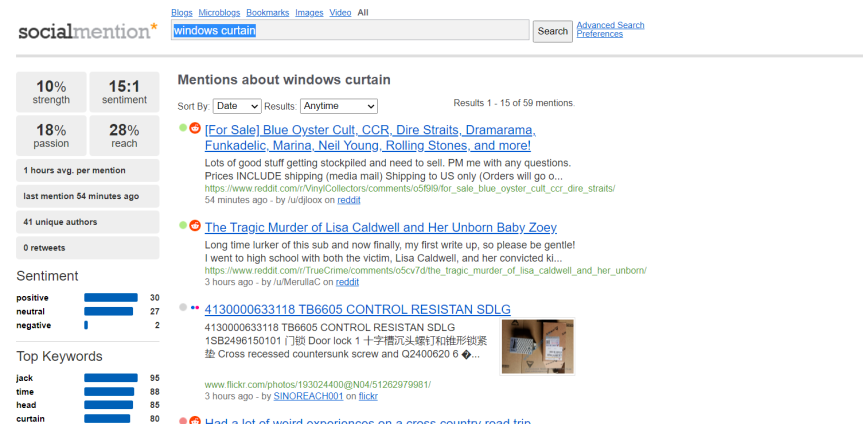Click the Flickr icon beside the 4130000633118 result
Screen dimensions: 863x426
[195, 308]
